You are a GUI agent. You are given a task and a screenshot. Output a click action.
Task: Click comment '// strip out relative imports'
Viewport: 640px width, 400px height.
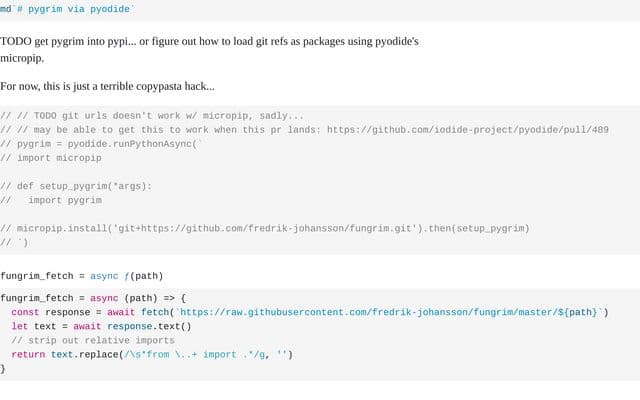[93, 340]
